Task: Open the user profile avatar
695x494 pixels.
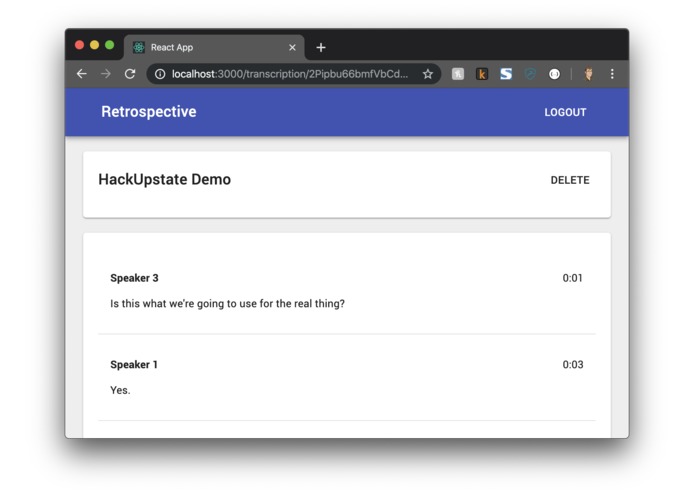Action: 589,74
